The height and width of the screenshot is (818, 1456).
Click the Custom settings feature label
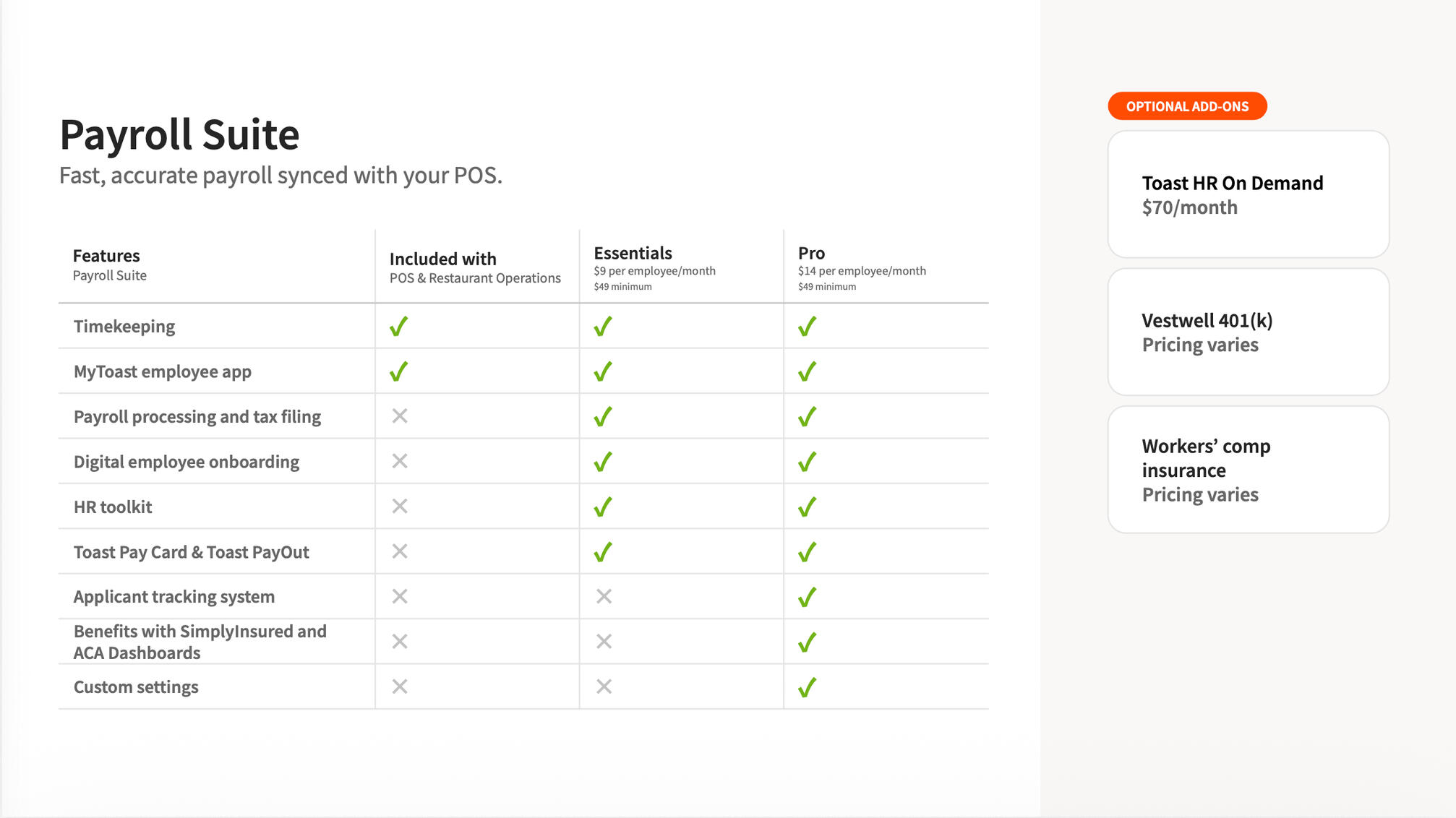[x=136, y=687]
